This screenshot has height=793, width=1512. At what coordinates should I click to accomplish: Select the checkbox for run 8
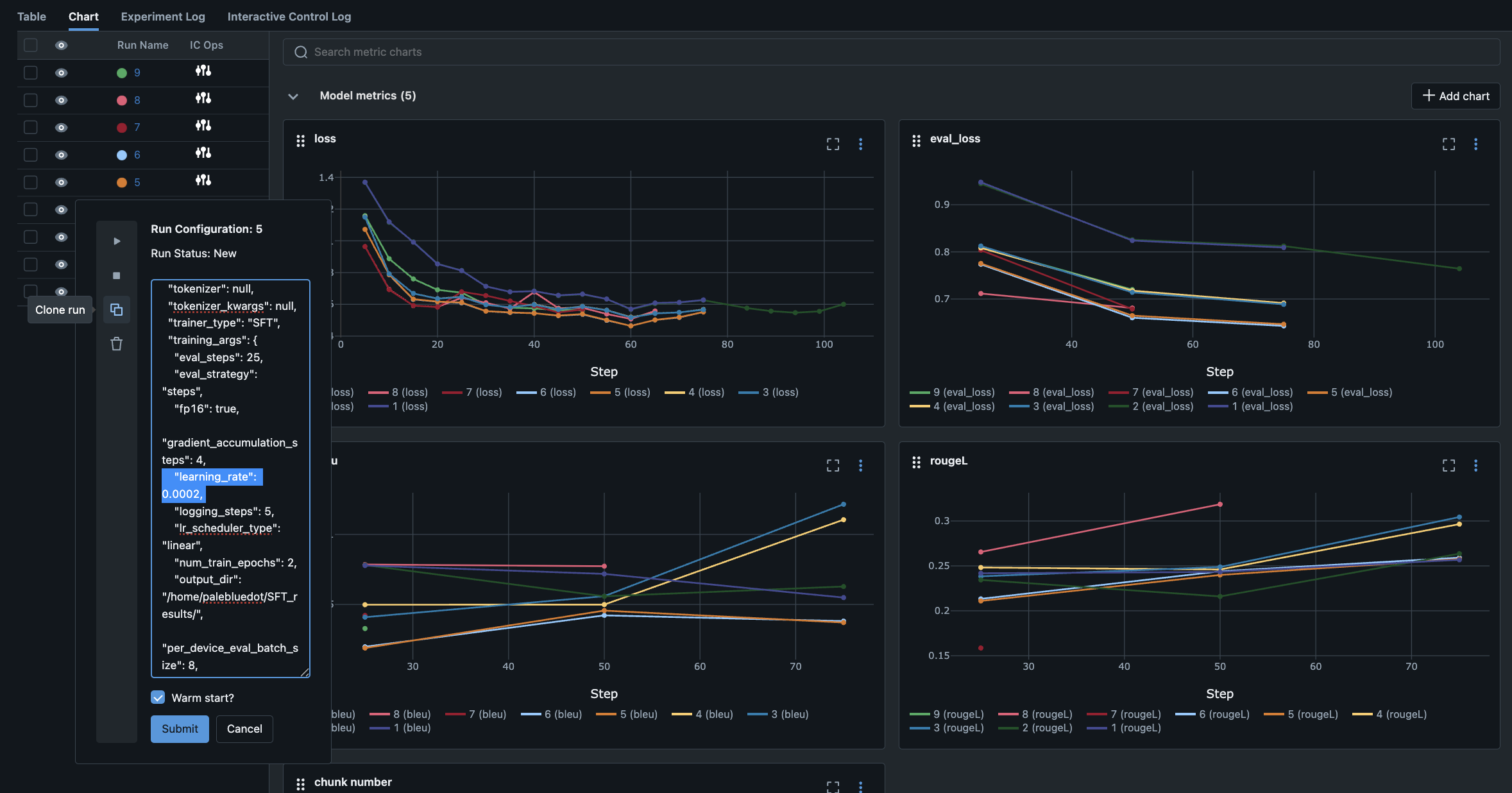[30, 100]
